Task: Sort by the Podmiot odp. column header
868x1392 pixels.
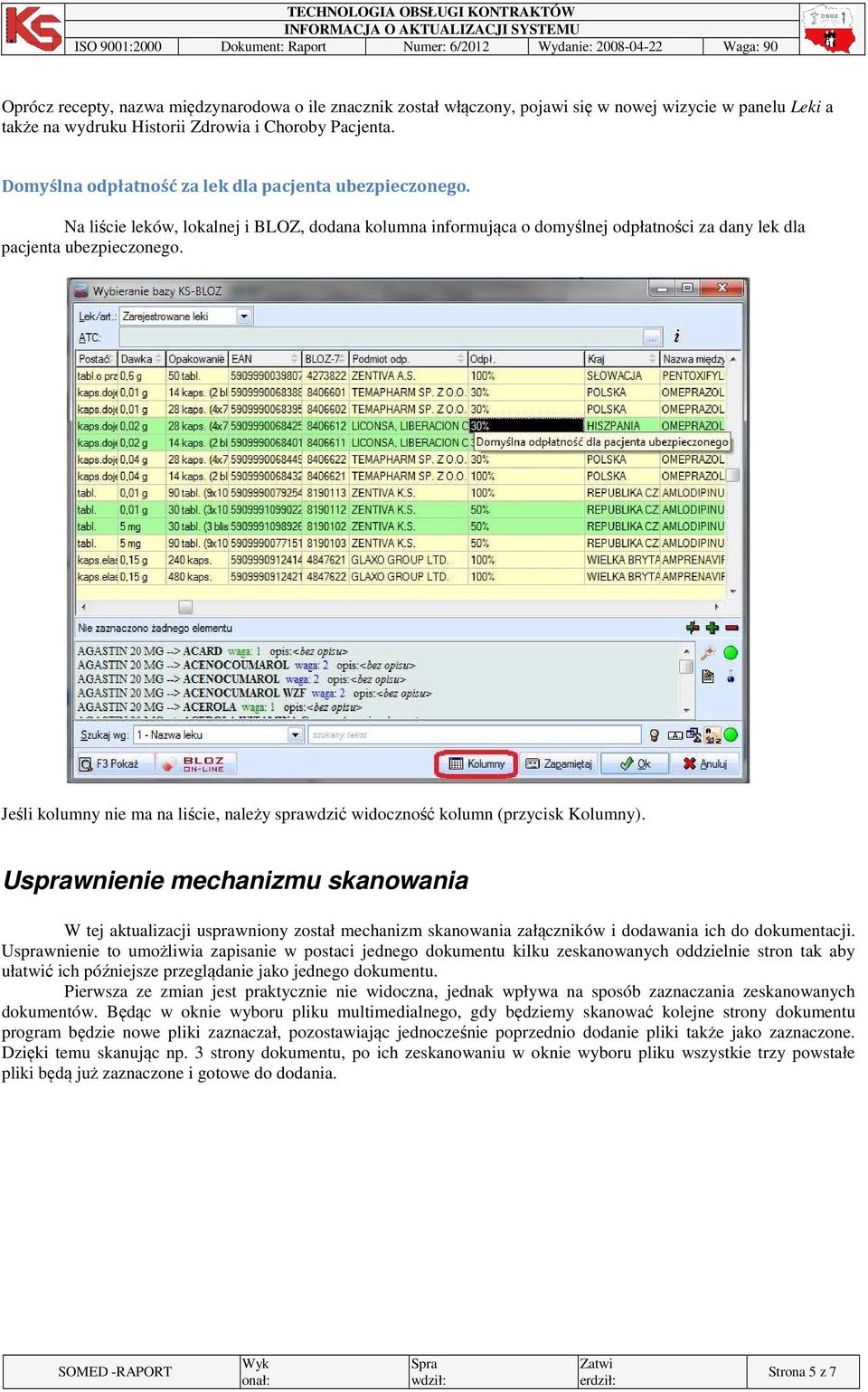Action: click(x=408, y=359)
